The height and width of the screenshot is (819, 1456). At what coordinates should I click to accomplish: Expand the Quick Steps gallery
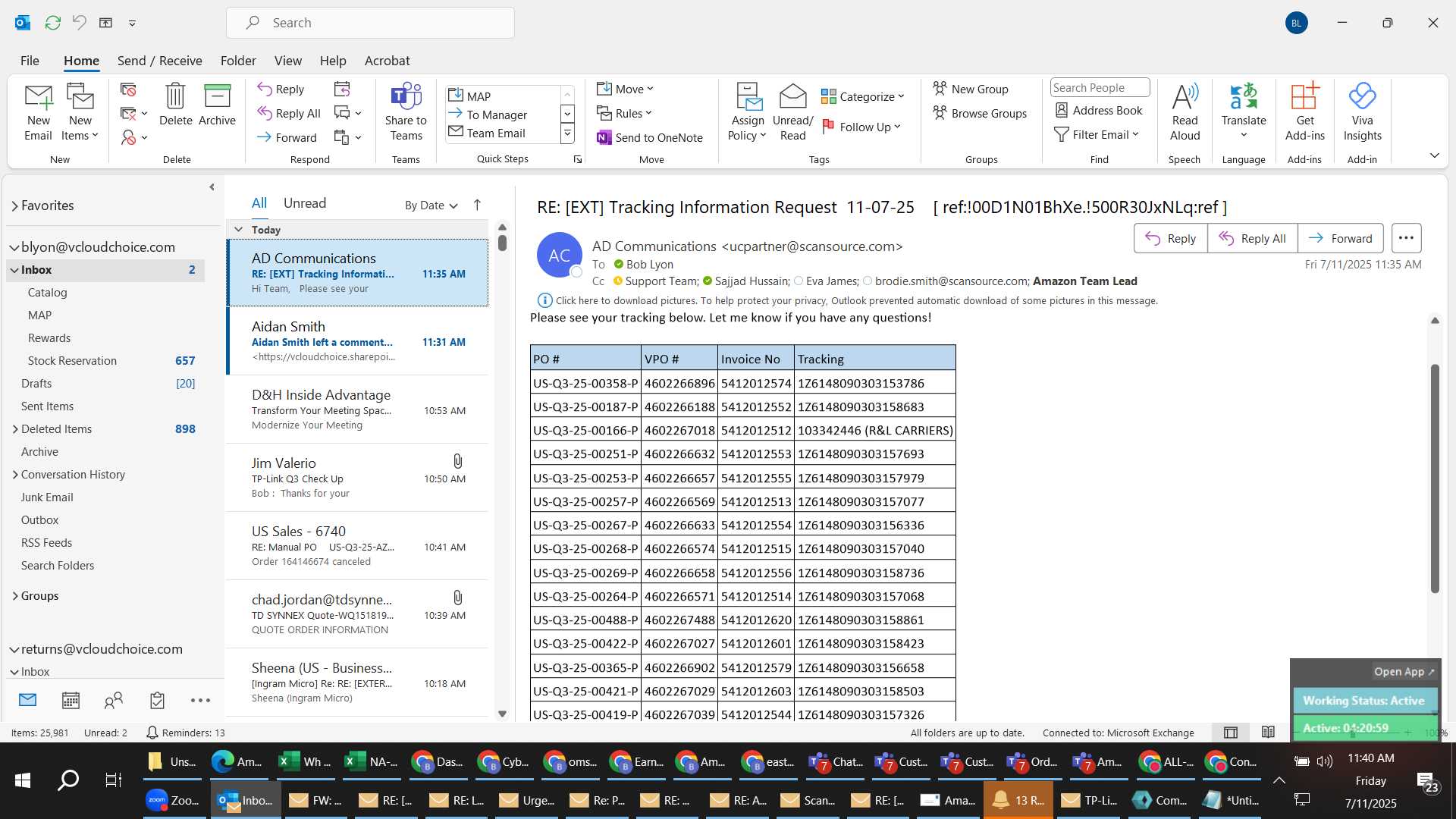click(x=566, y=133)
